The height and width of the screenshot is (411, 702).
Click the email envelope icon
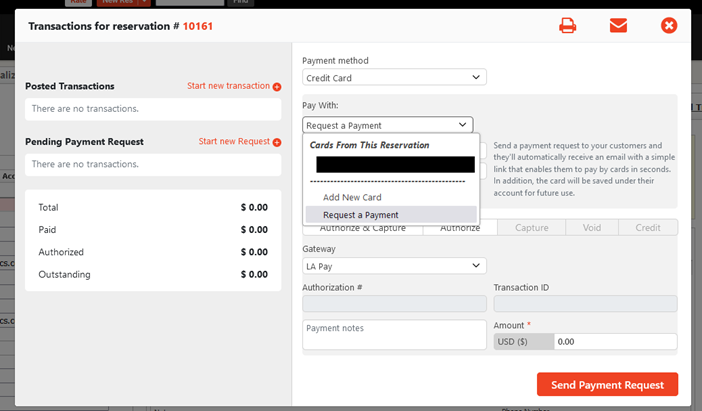click(x=618, y=26)
